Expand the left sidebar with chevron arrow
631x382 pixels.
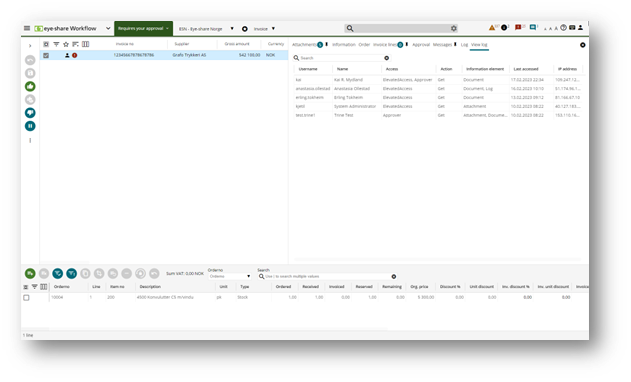point(30,46)
